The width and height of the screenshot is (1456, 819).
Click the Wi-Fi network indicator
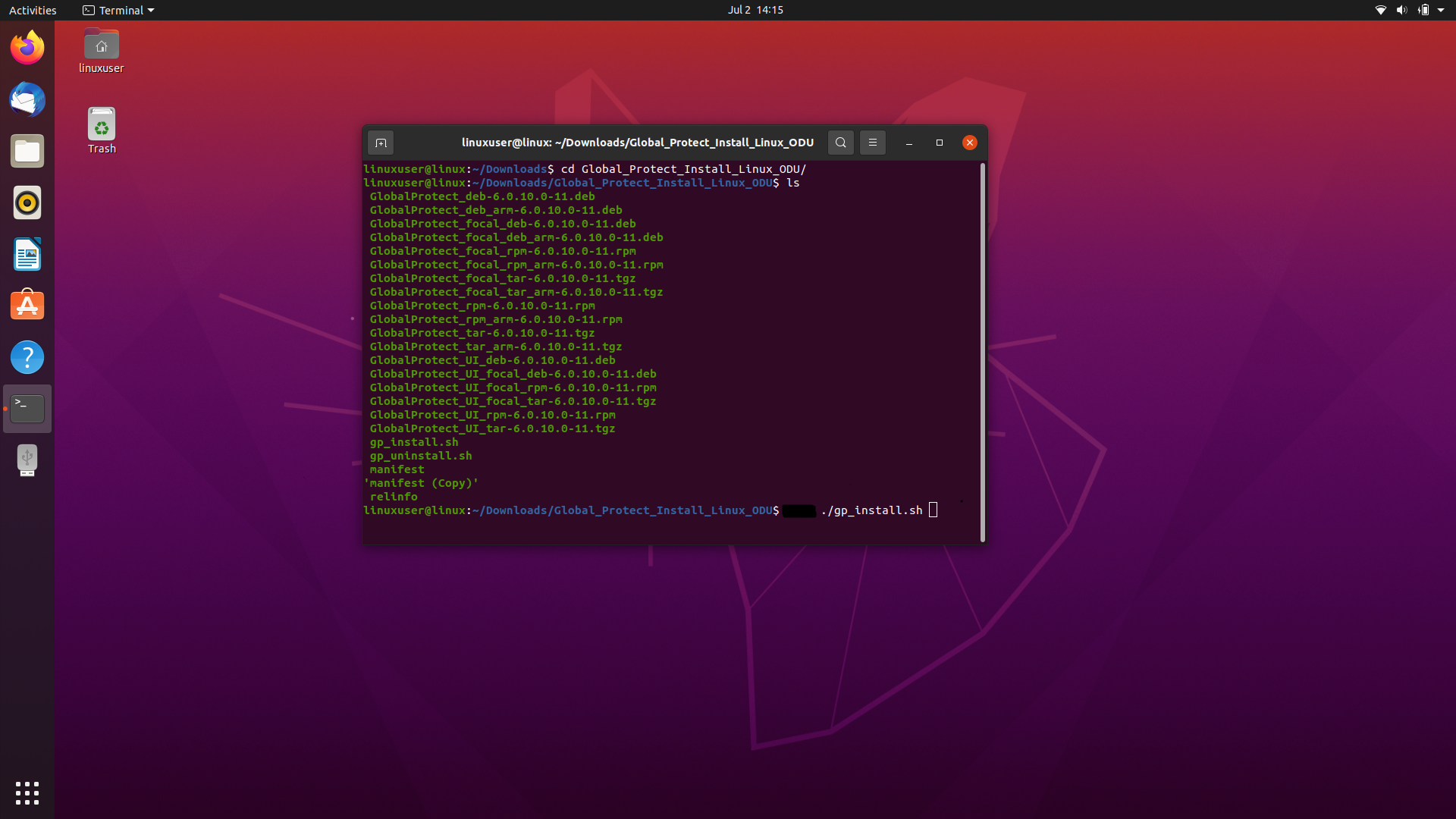pyautogui.click(x=1380, y=10)
